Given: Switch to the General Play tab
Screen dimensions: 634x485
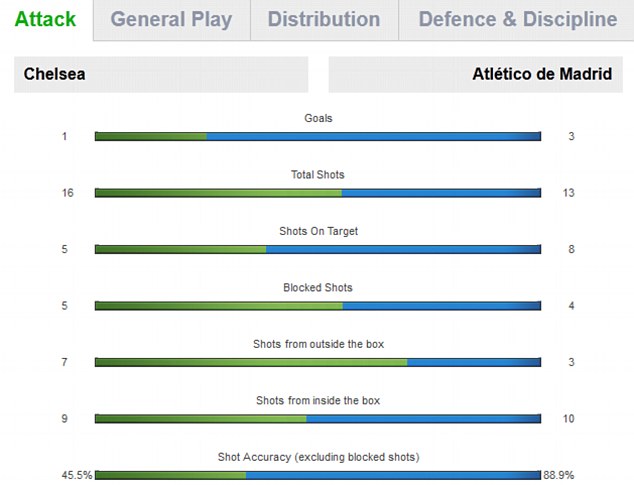Looking at the screenshot, I should click(171, 19).
